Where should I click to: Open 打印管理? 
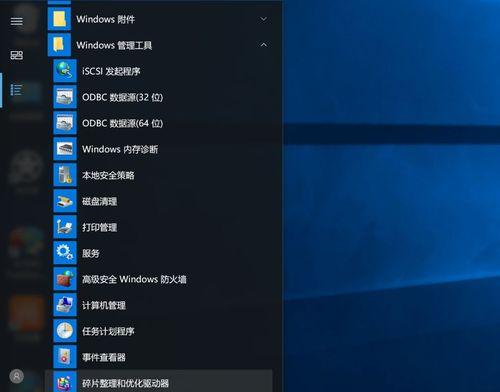tap(99, 227)
